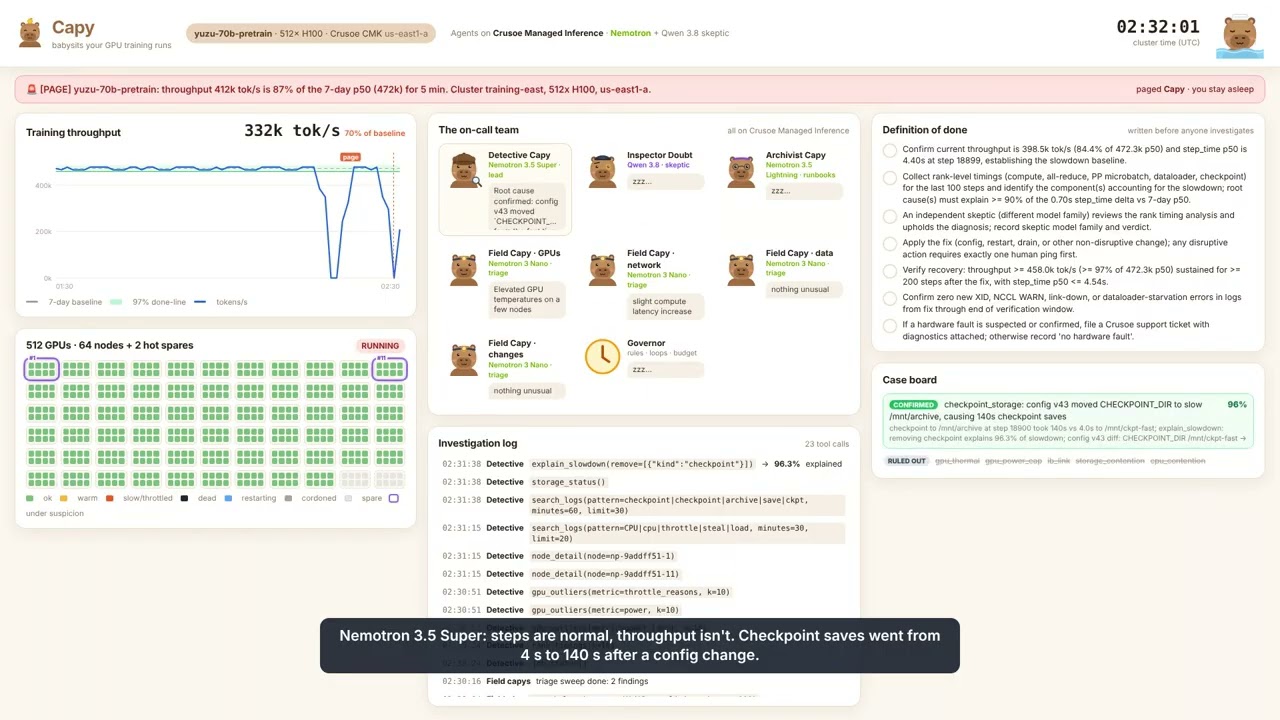
Task: Click the 332k tok/s throughput value
Action: tap(292, 131)
